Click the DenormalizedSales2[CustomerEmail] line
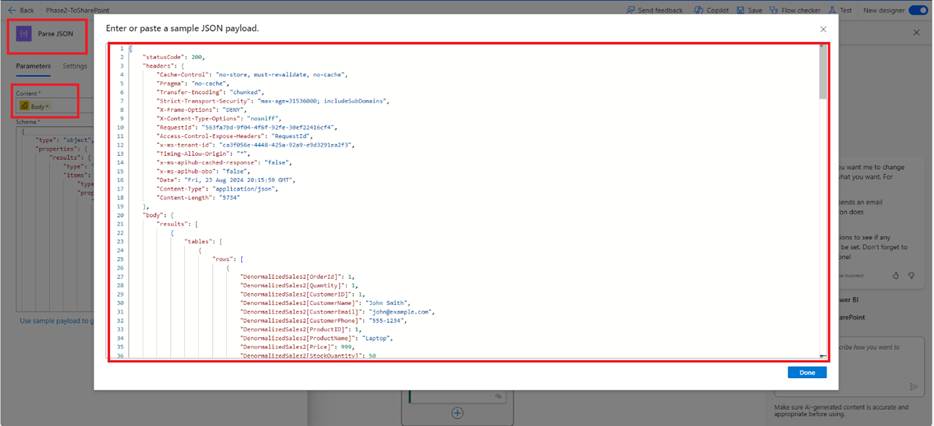This screenshot has width=934, height=426. coord(337,312)
